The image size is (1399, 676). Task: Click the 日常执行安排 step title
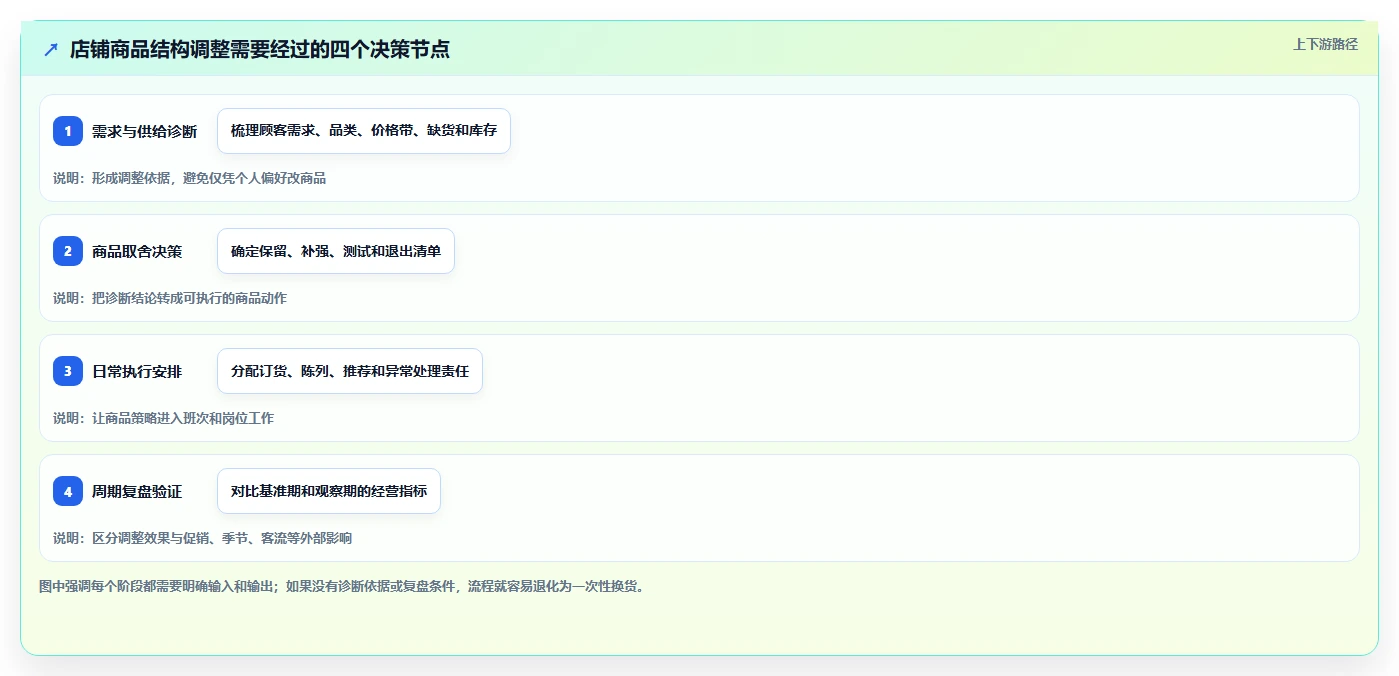pyautogui.click(x=137, y=371)
